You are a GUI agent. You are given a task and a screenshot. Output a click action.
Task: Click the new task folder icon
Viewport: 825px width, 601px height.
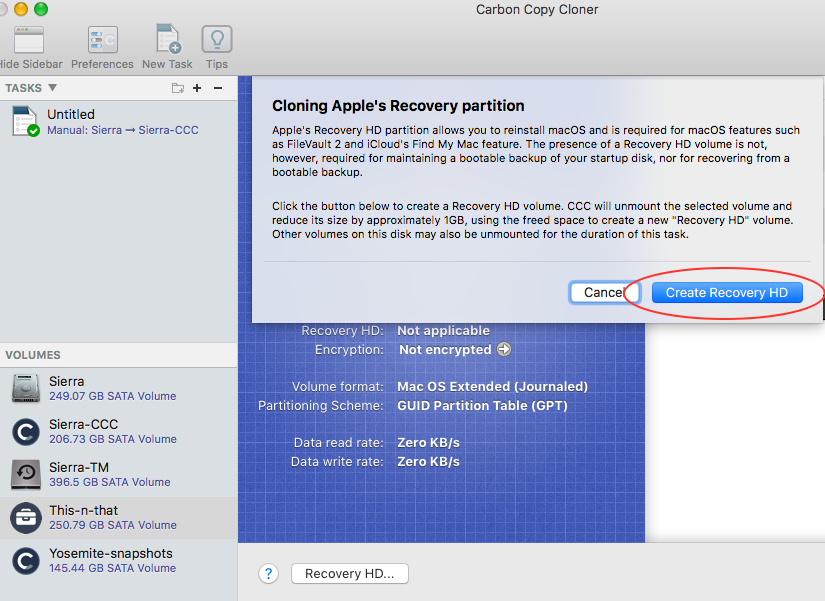178,88
